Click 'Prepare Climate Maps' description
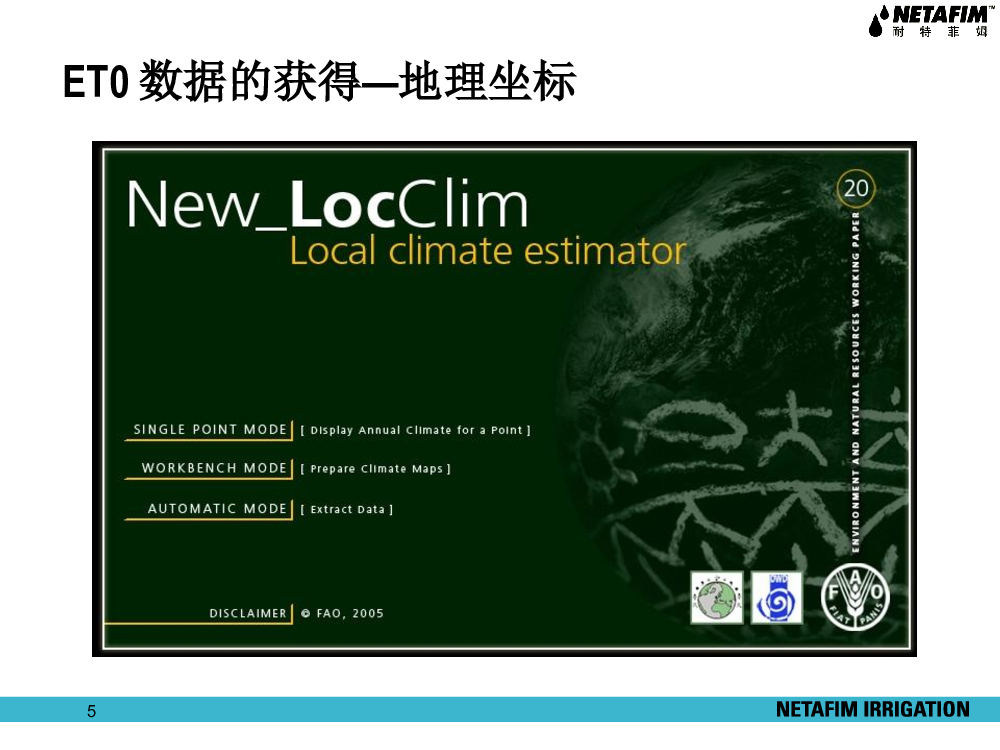The height and width of the screenshot is (750, 1000). click(375, 469)
